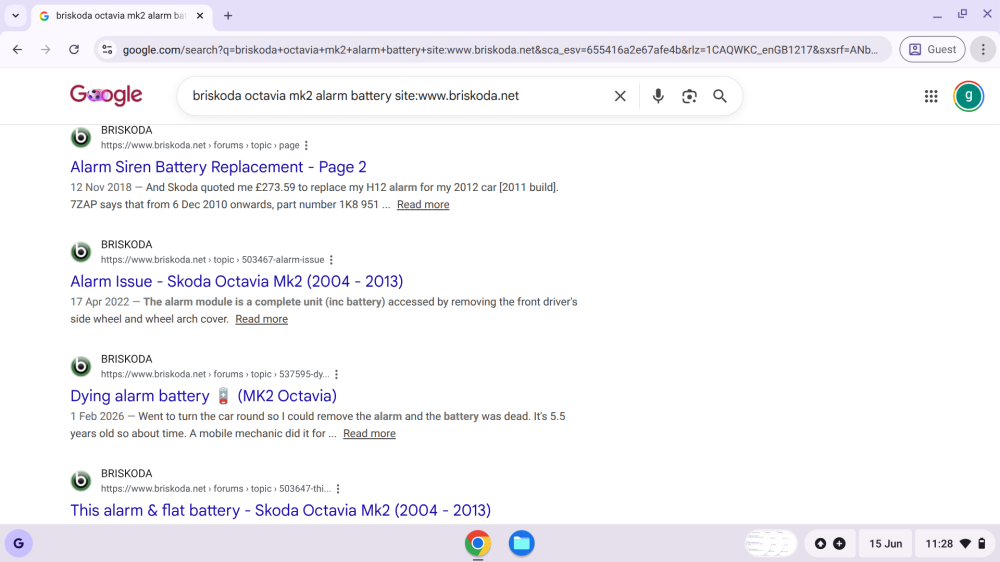
Task: Open the Files app from shelf
Action: point(521,544)
